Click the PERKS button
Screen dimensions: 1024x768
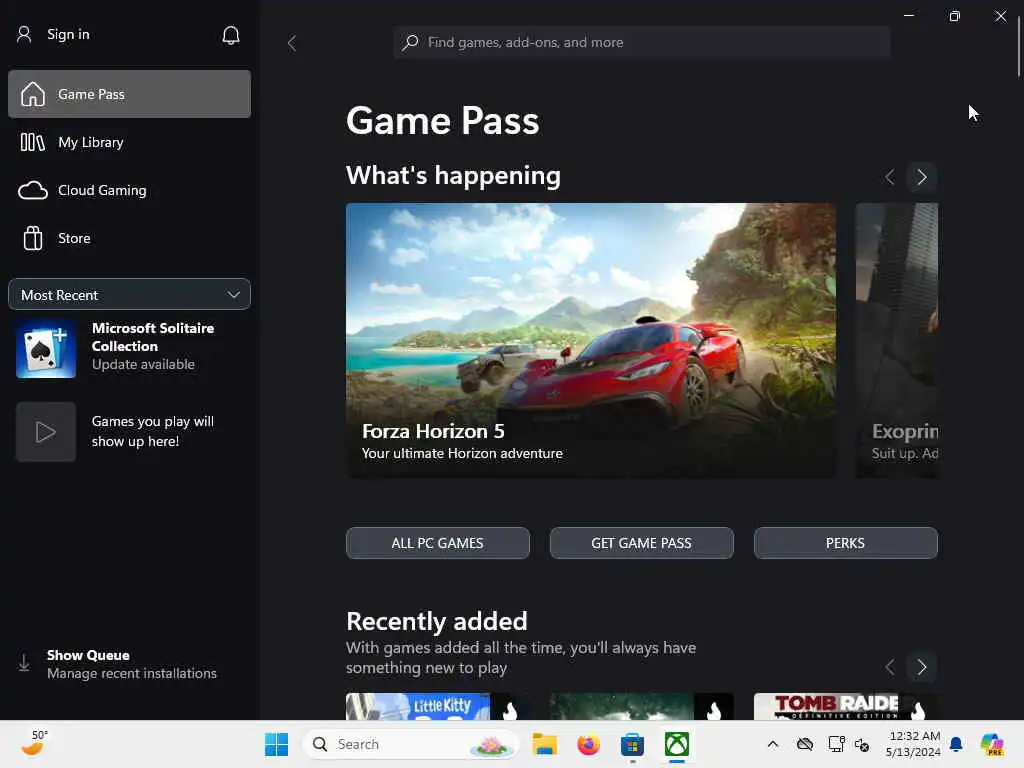pyautogui.click(x=846, y=543)
